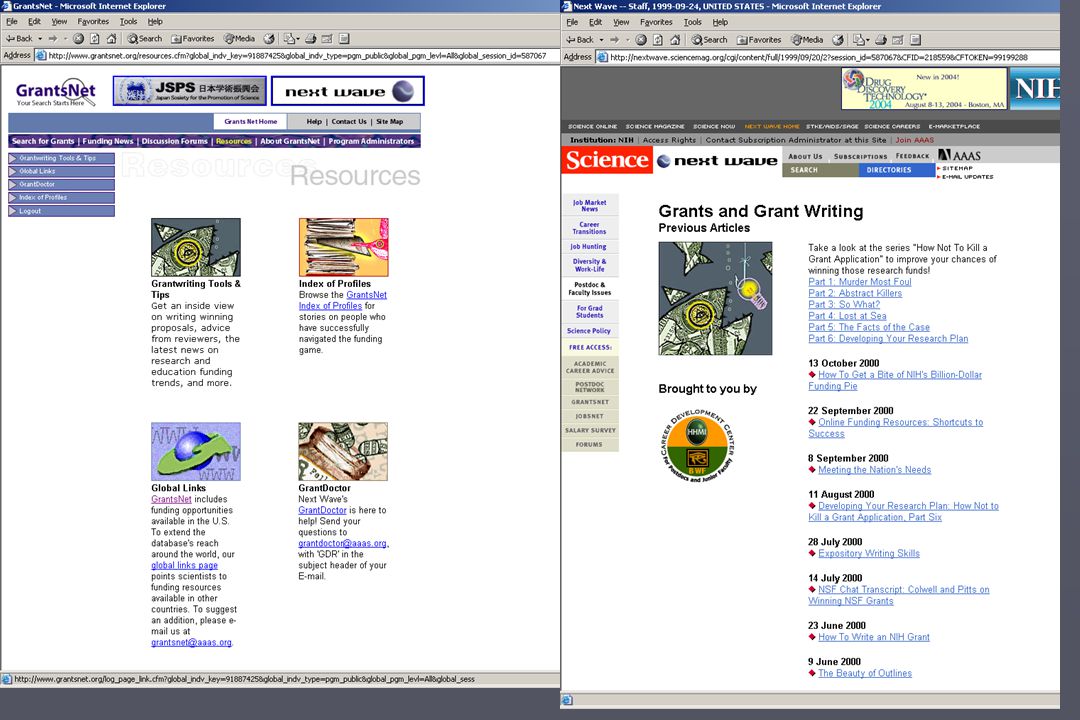Image resolution: width=1080 pixels, height=720 pixels.
Task: Click GrantsNet window address bar
Action: (296, 56)
